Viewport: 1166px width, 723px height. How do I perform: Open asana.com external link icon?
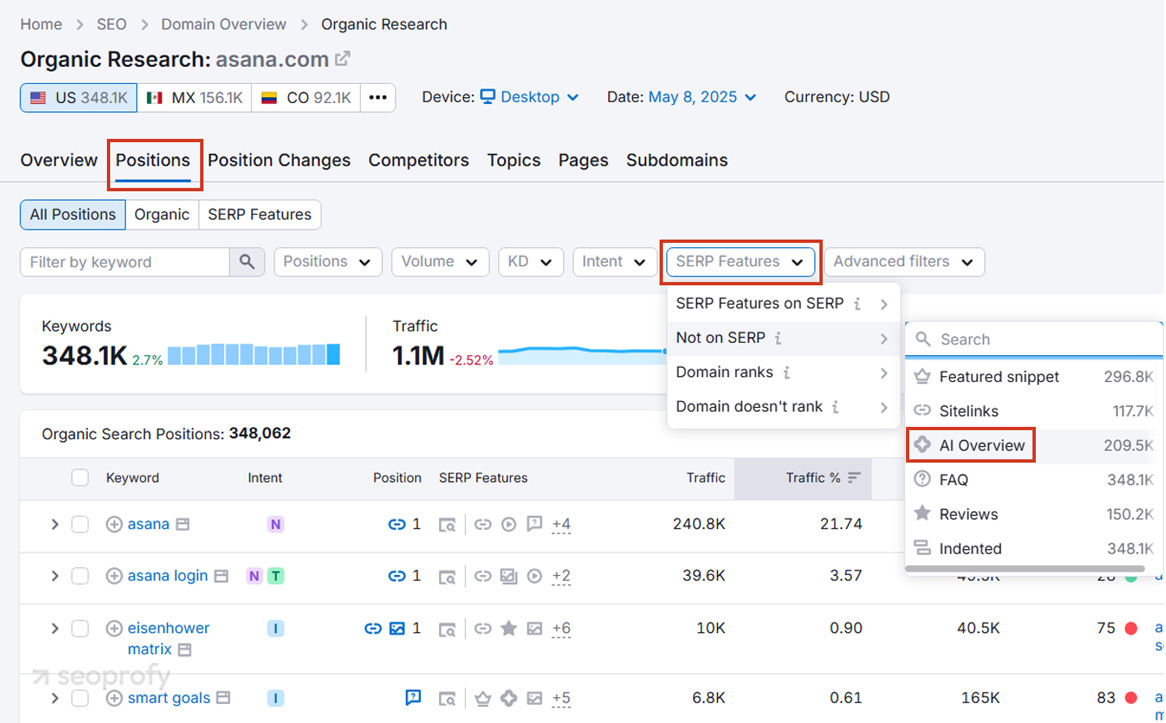pyautogui.click(x=342, y=58)
